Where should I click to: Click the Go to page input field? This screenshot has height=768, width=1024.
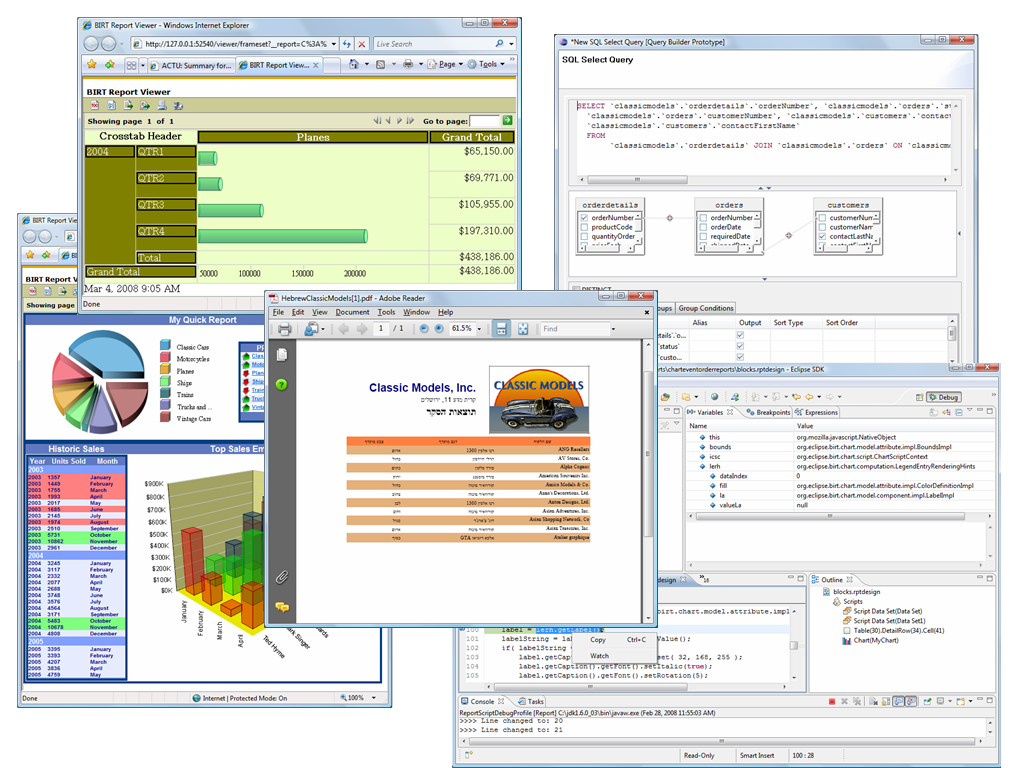pos(482,121)
